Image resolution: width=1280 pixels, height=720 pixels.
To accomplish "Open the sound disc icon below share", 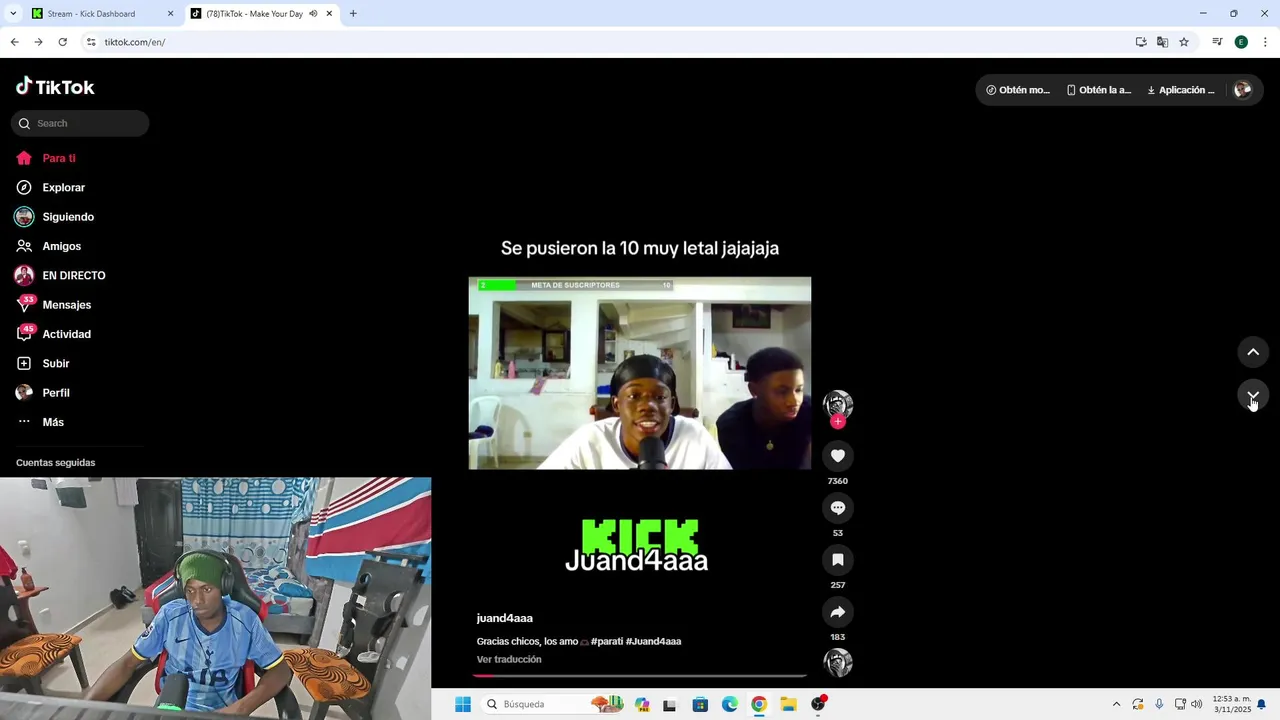I will point(838,663).
